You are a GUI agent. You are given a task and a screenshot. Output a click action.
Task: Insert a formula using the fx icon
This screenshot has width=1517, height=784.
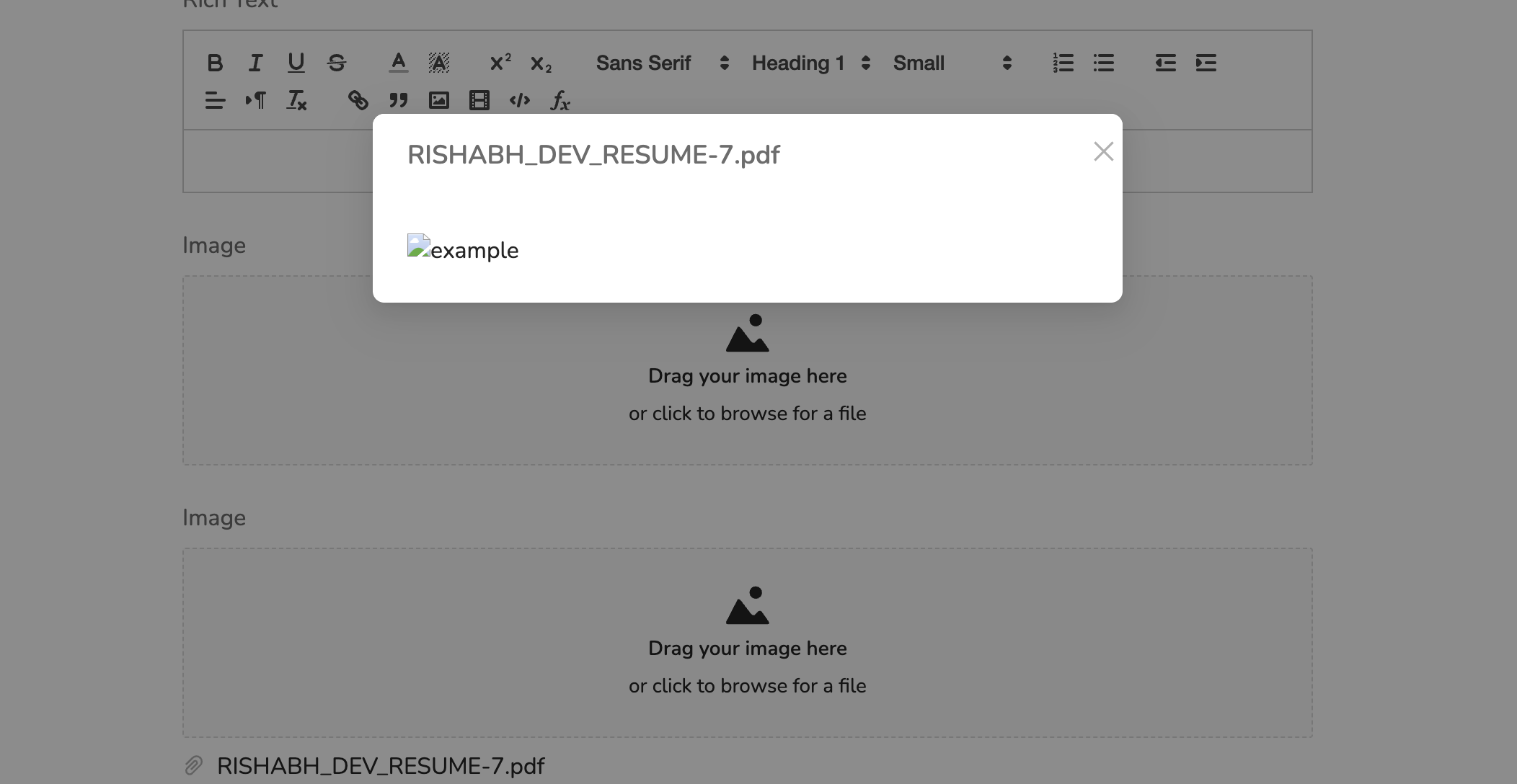pyautogui.click(x=560, y=100)
